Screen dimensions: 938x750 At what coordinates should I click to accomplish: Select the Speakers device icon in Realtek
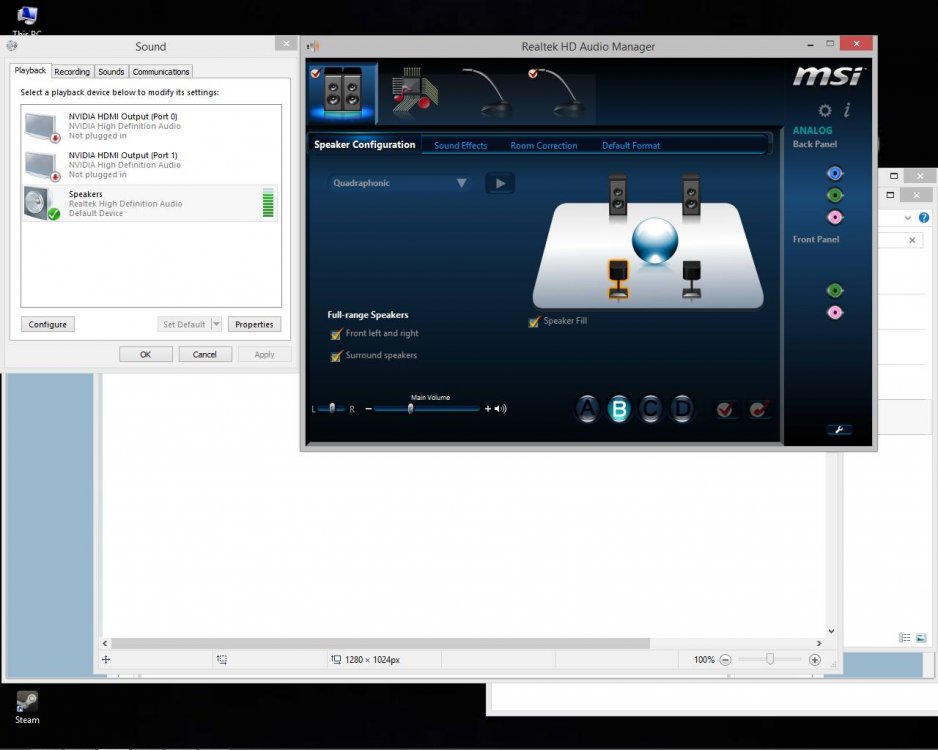(x=342, y=92)
